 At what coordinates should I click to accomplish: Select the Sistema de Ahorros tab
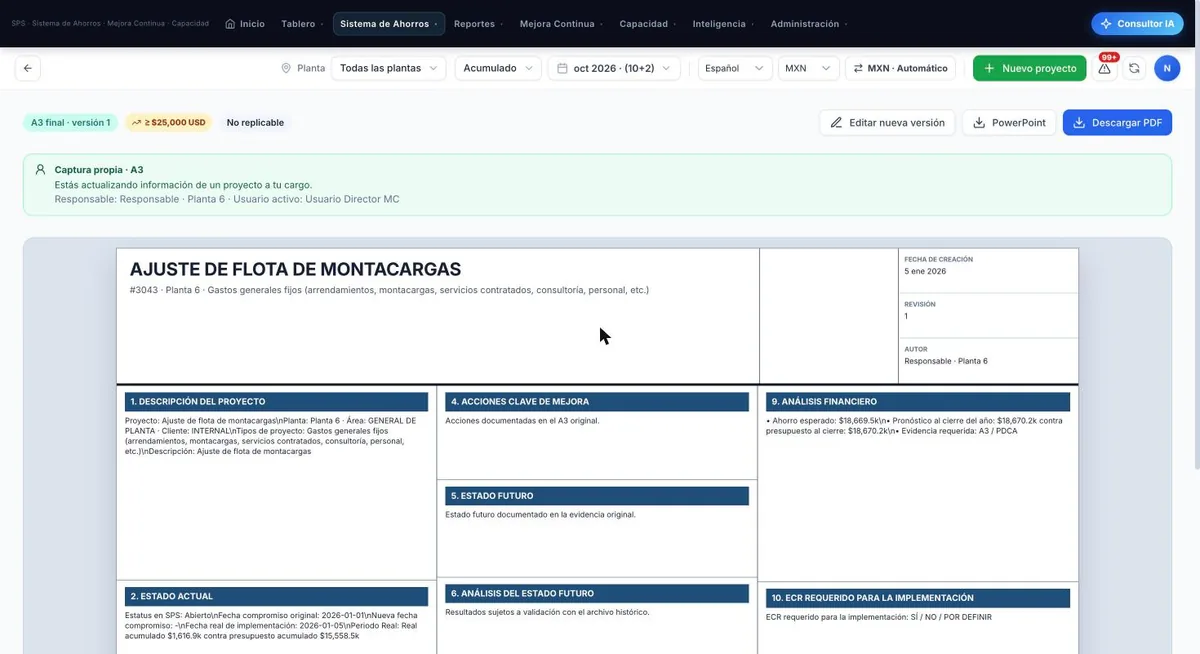coord(389,24)
